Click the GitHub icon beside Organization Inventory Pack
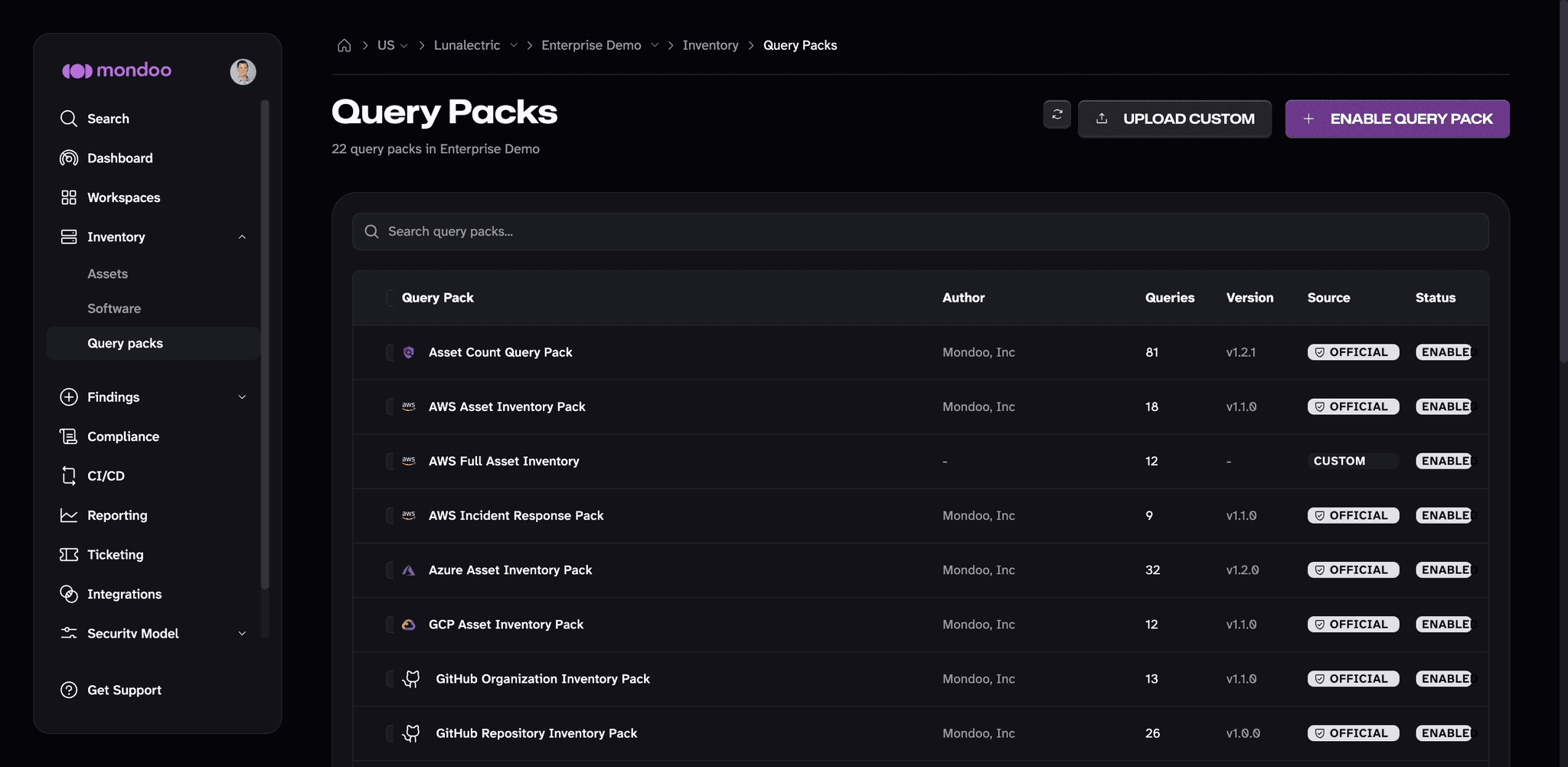 pyautogui.click(x=412, y=679)
